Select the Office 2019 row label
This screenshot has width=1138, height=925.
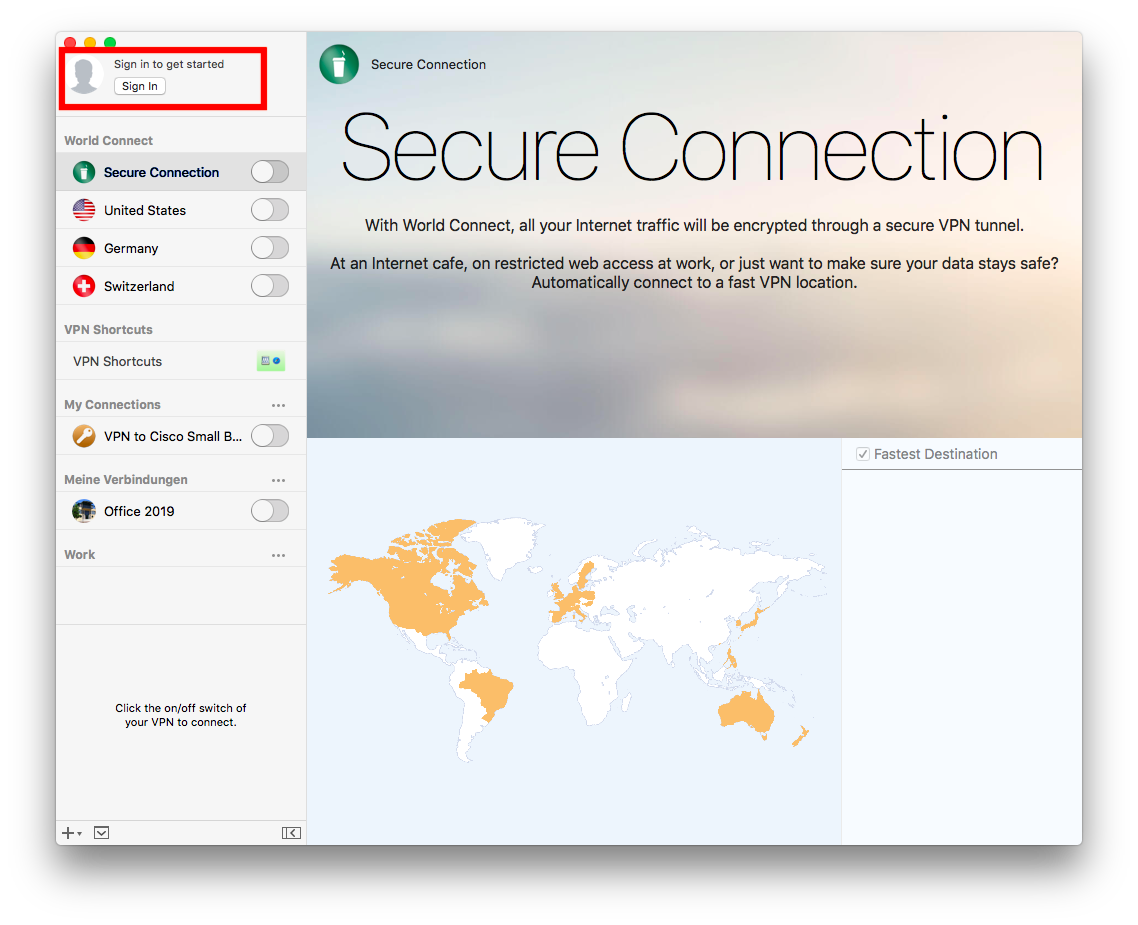[139, 511]
